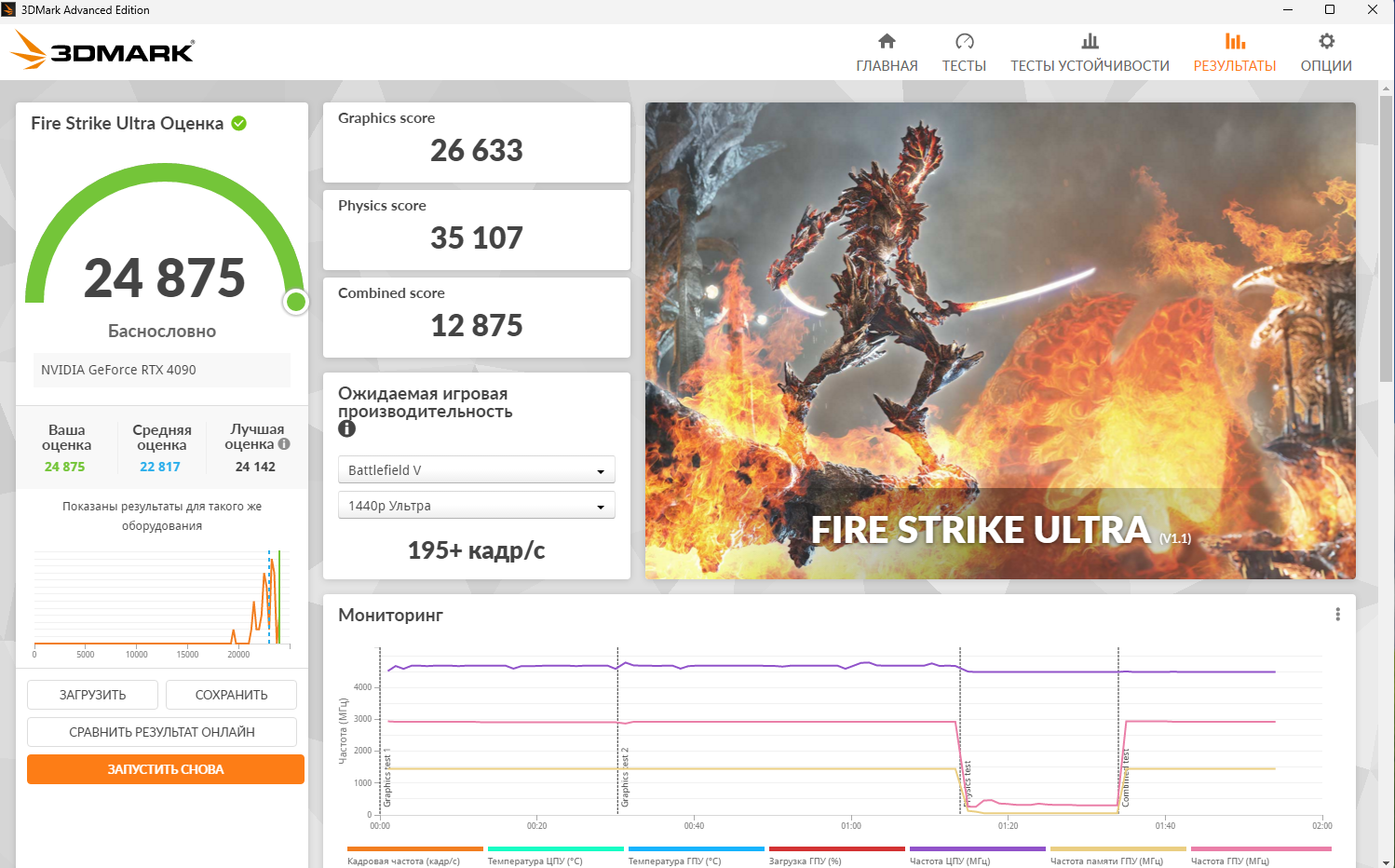Click the ЗАПУСТИТЬ СНОВА button
The width and height of the screenshot is (1395, 868).
pyautogui.click(x=166, y=769)
